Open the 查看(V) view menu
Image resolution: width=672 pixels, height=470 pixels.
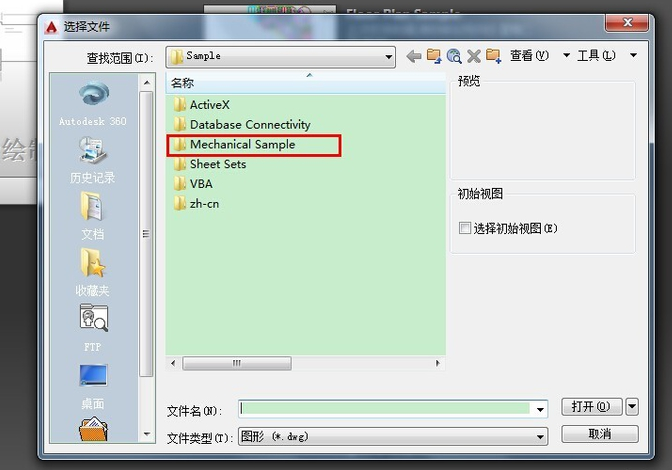529,56
